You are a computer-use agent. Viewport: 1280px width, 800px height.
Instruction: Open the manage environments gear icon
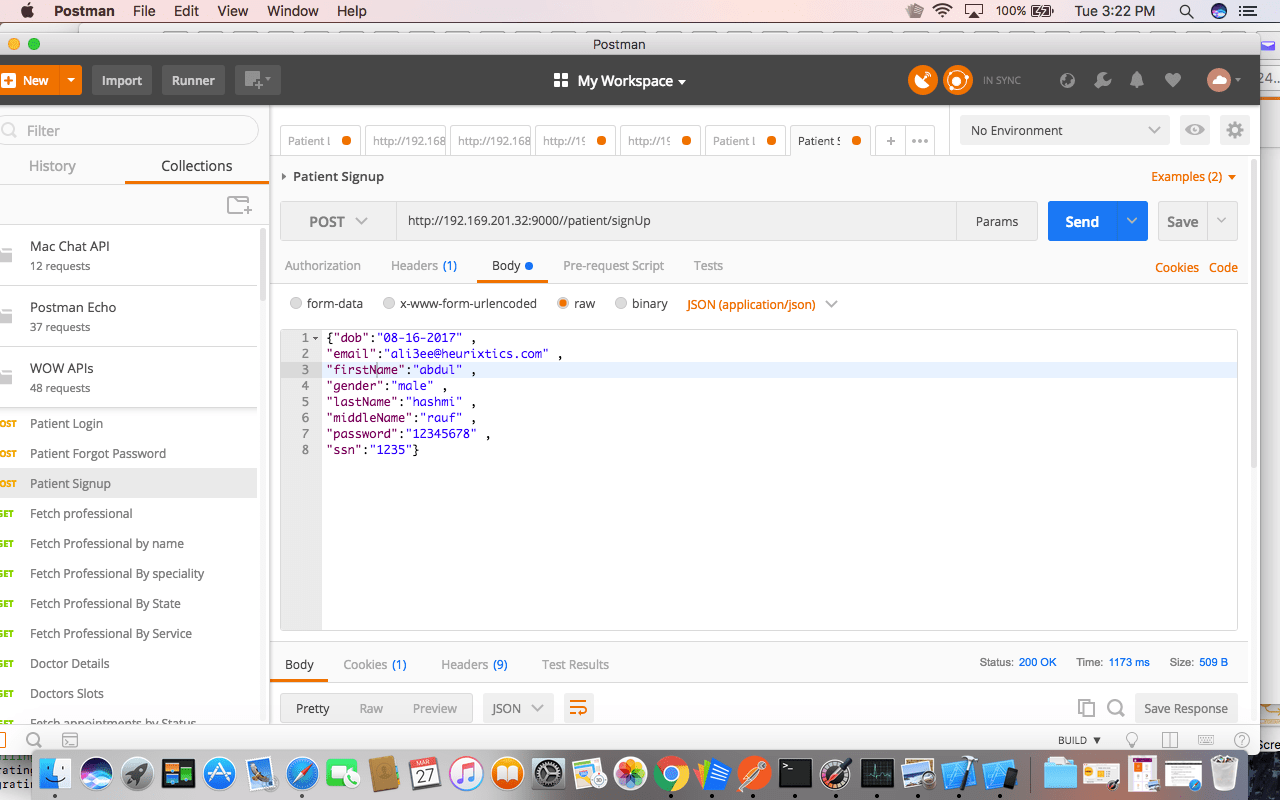(x=1235, y=130)
